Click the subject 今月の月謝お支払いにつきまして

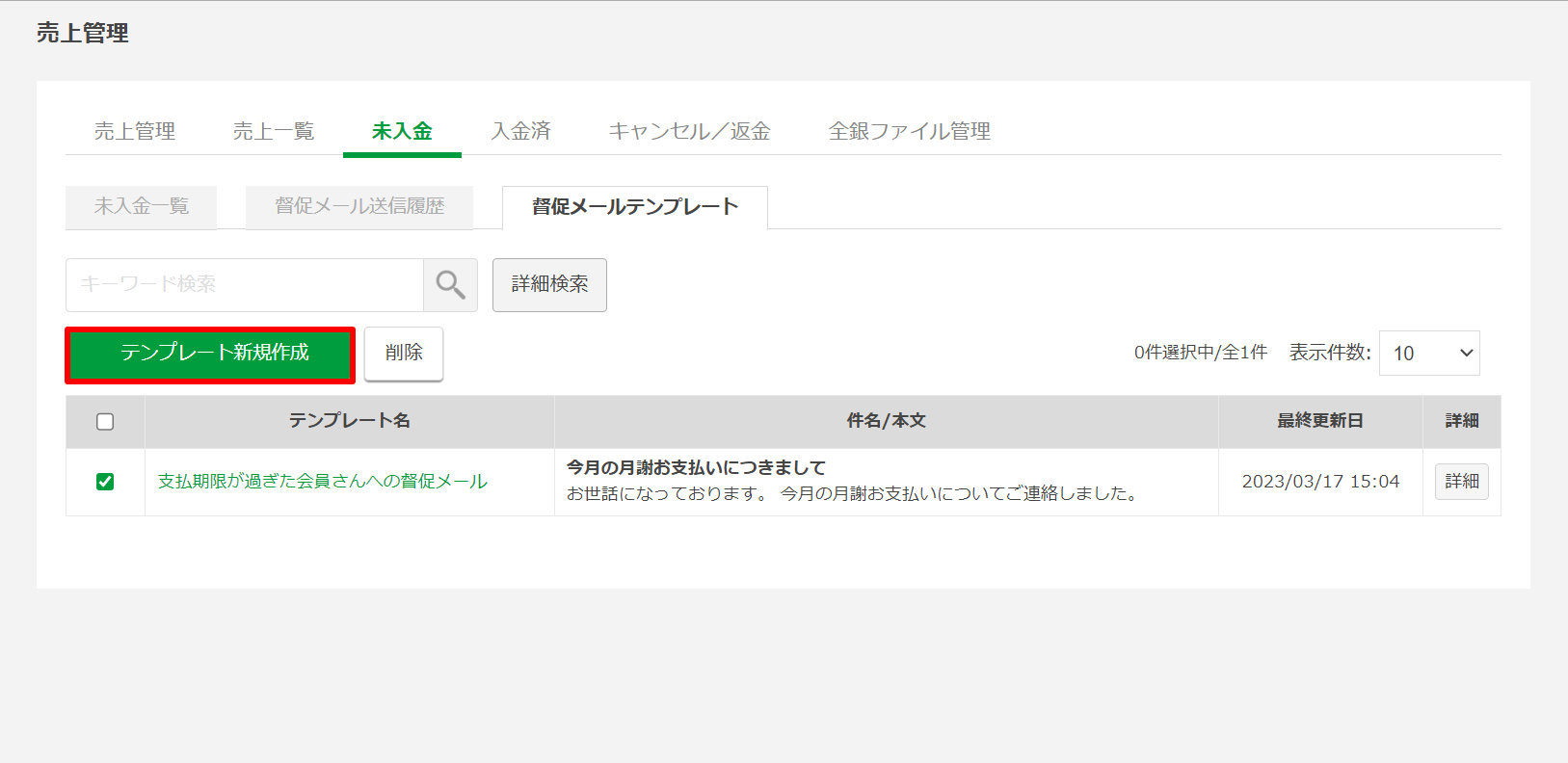click(696, 468)
